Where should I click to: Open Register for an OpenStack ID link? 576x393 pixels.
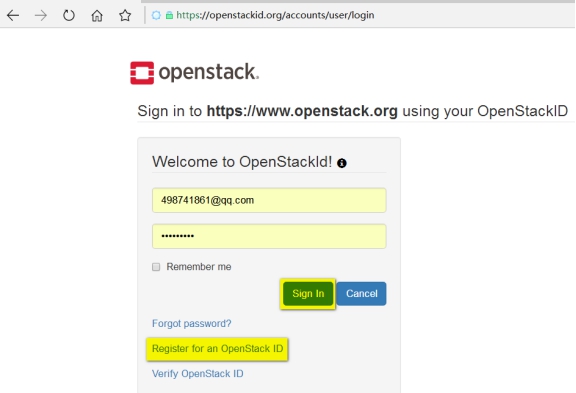tap(217, 349)
